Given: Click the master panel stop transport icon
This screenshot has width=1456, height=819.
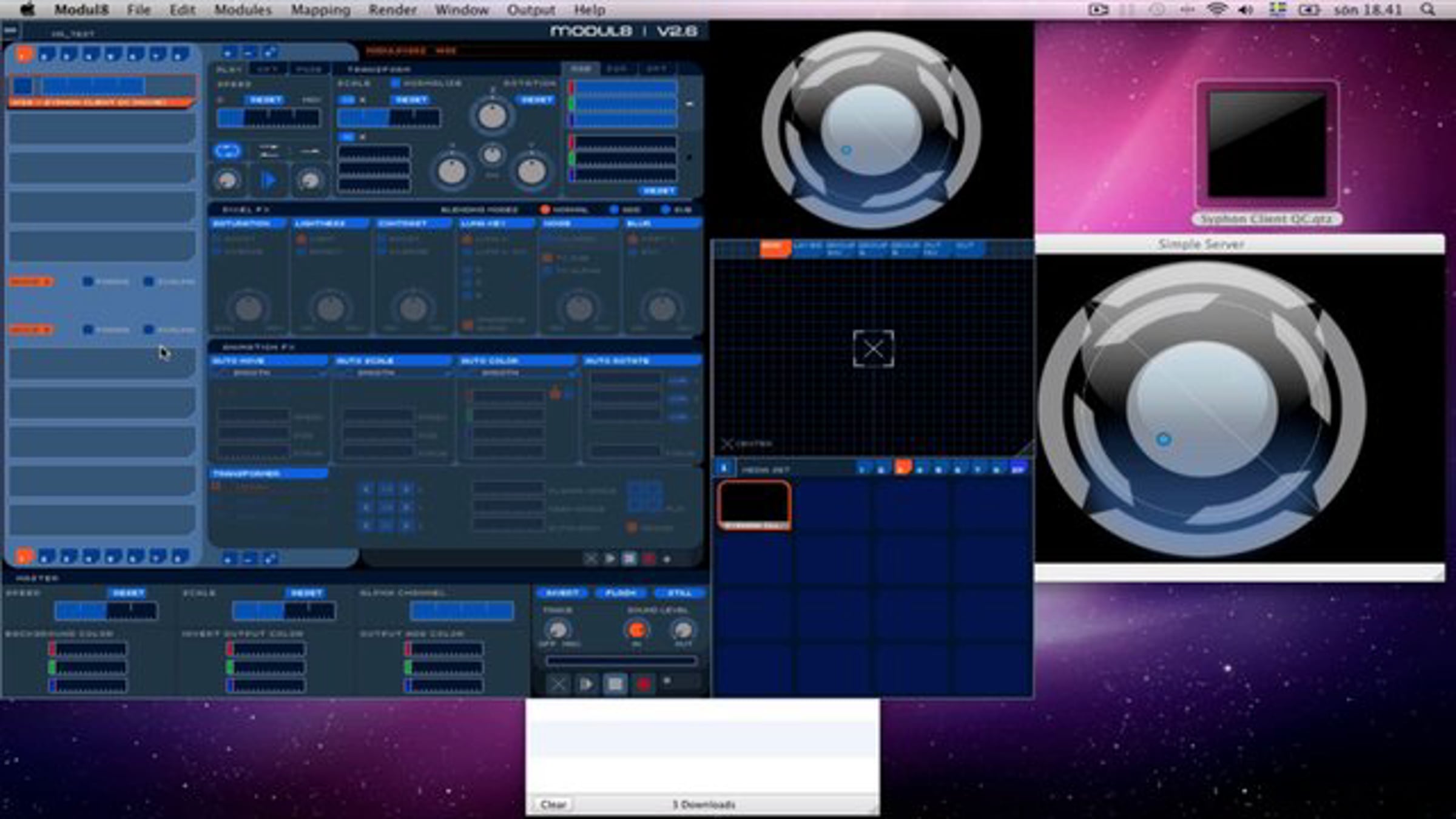Looking at the screenshot, I should click(x=615, y=684).
